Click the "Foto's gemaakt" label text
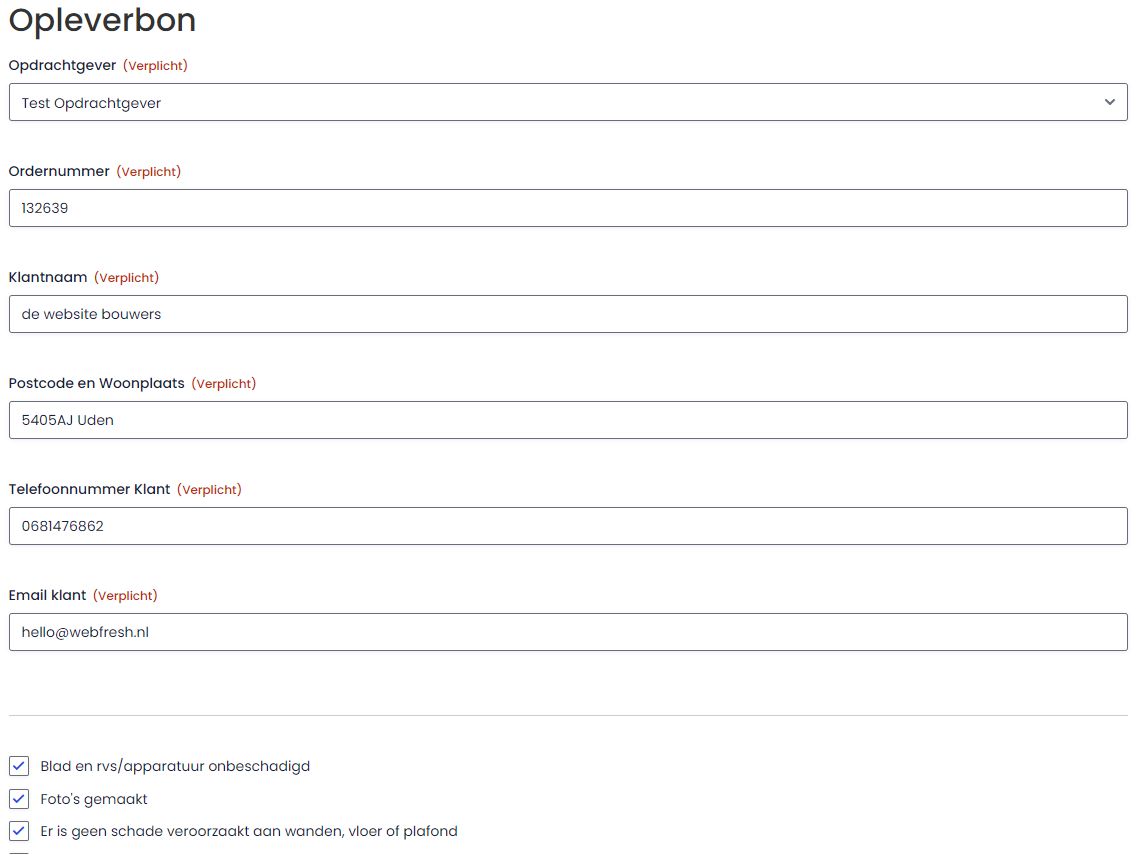The image size is (1135, 854). 94,799
